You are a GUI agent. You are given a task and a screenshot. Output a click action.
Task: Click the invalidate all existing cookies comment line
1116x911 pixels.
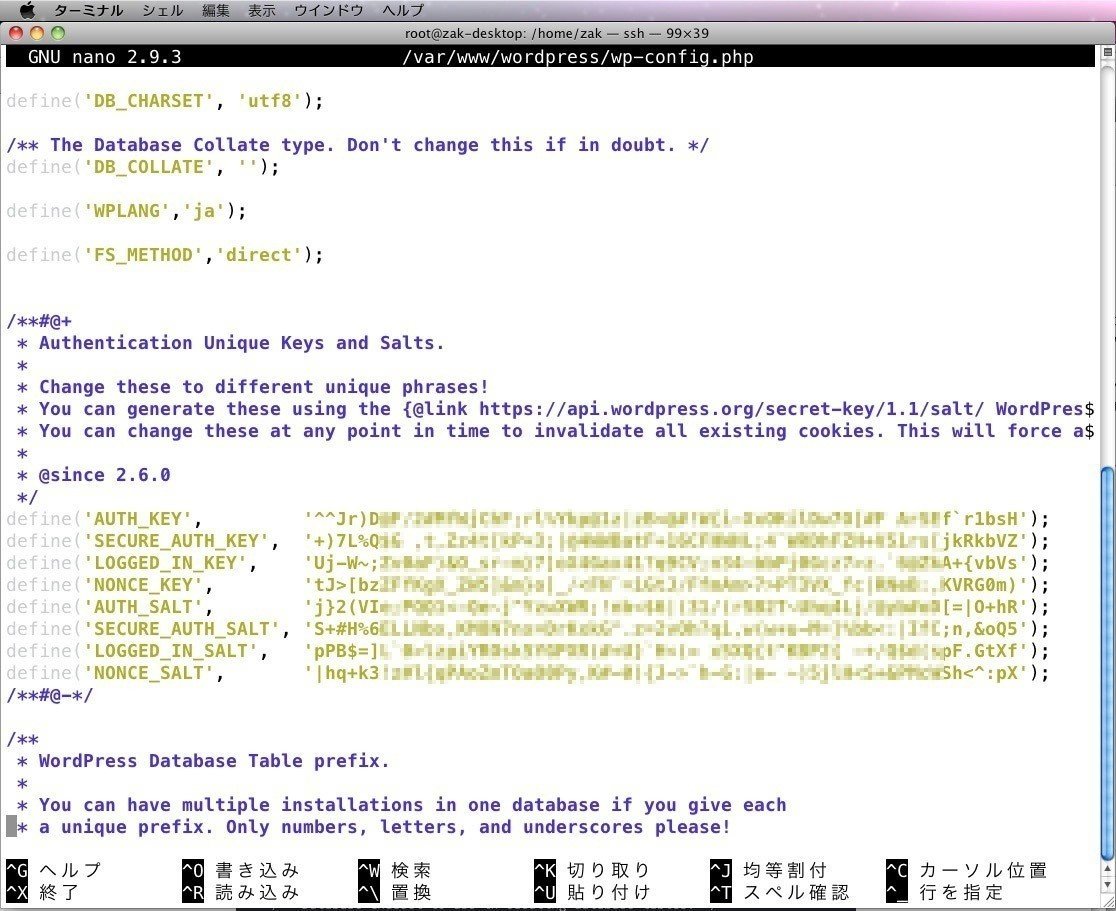[555, 431]
